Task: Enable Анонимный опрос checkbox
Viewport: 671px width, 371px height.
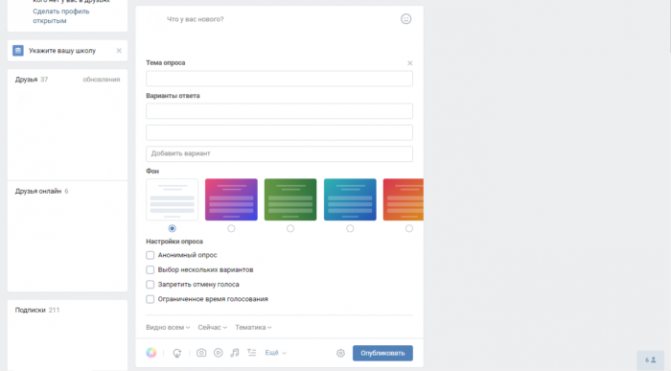Action: coord(150,255)
